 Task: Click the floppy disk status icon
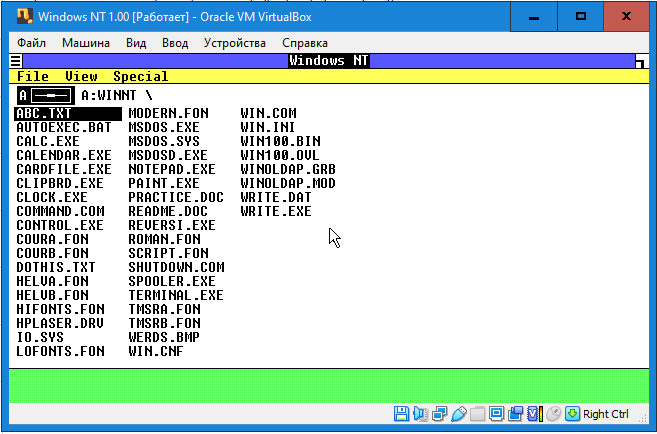click(x=400, y=414)
